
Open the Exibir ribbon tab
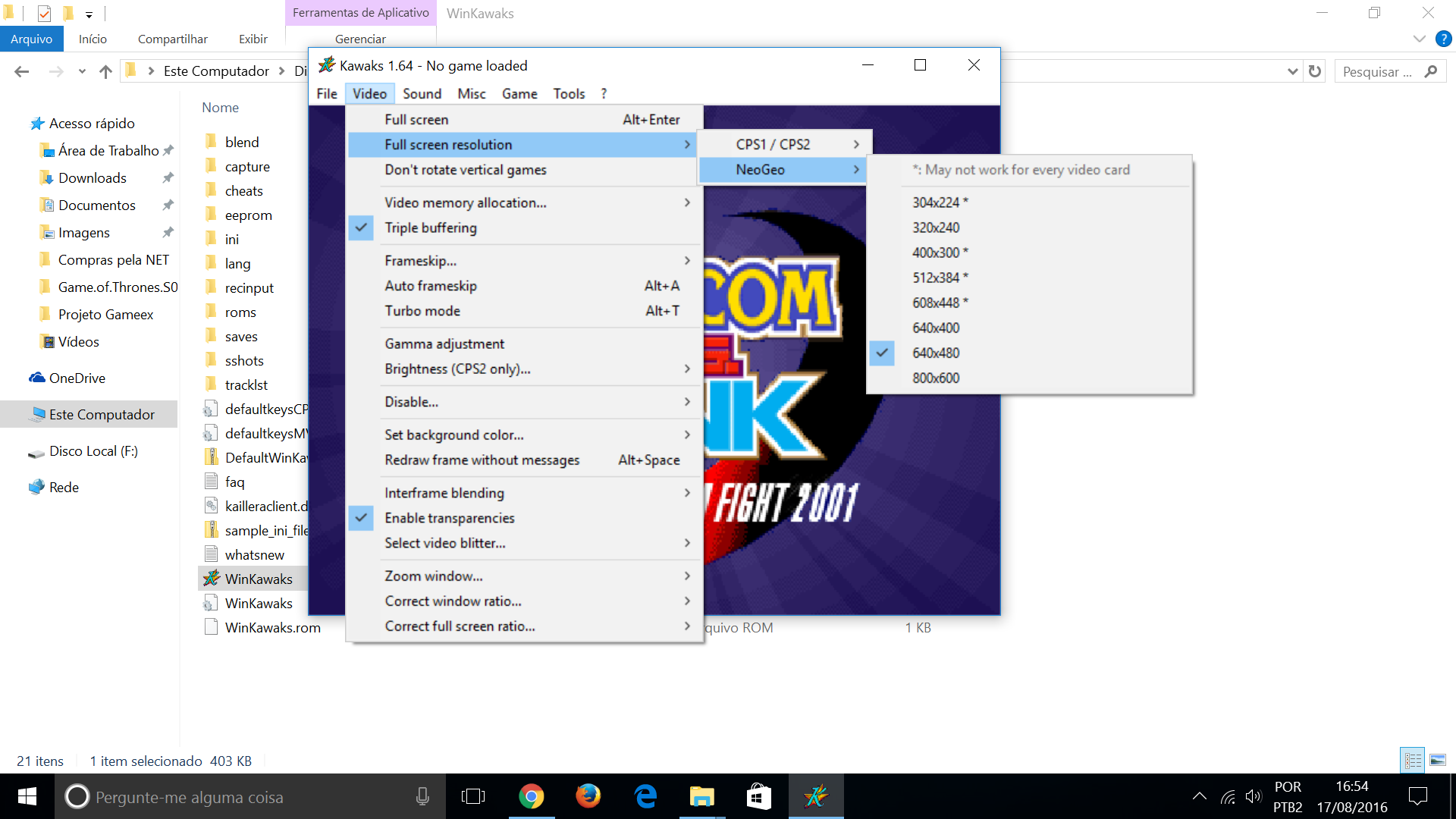click(253, 39)
